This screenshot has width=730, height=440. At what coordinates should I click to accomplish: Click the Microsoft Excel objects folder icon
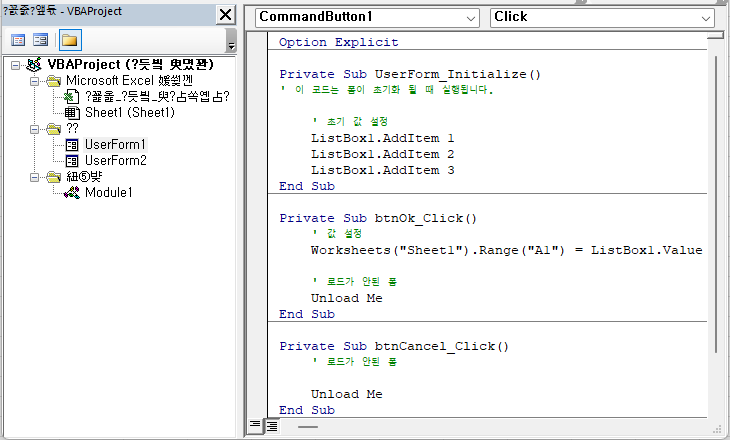coord(54,81)
